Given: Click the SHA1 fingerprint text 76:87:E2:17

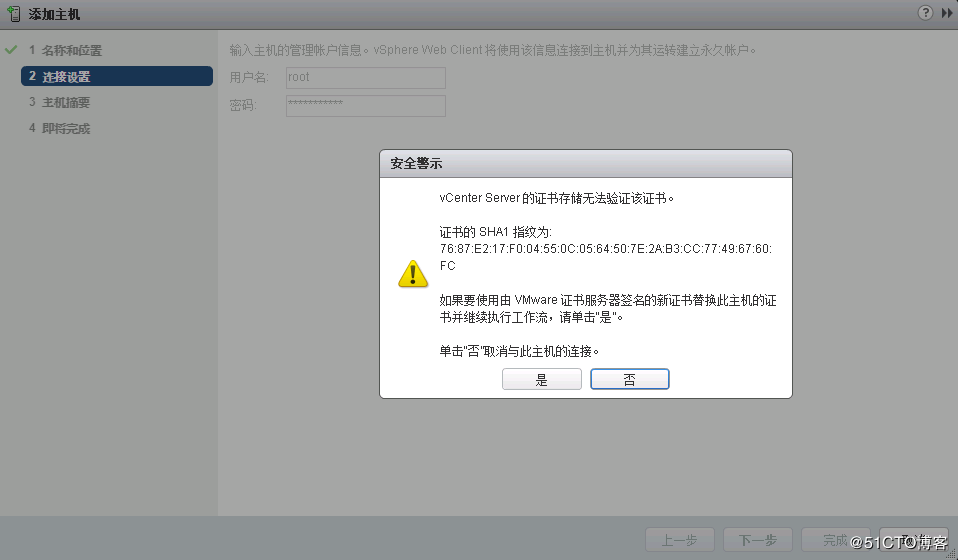Looking at the screenshot, I should point(605,257).
